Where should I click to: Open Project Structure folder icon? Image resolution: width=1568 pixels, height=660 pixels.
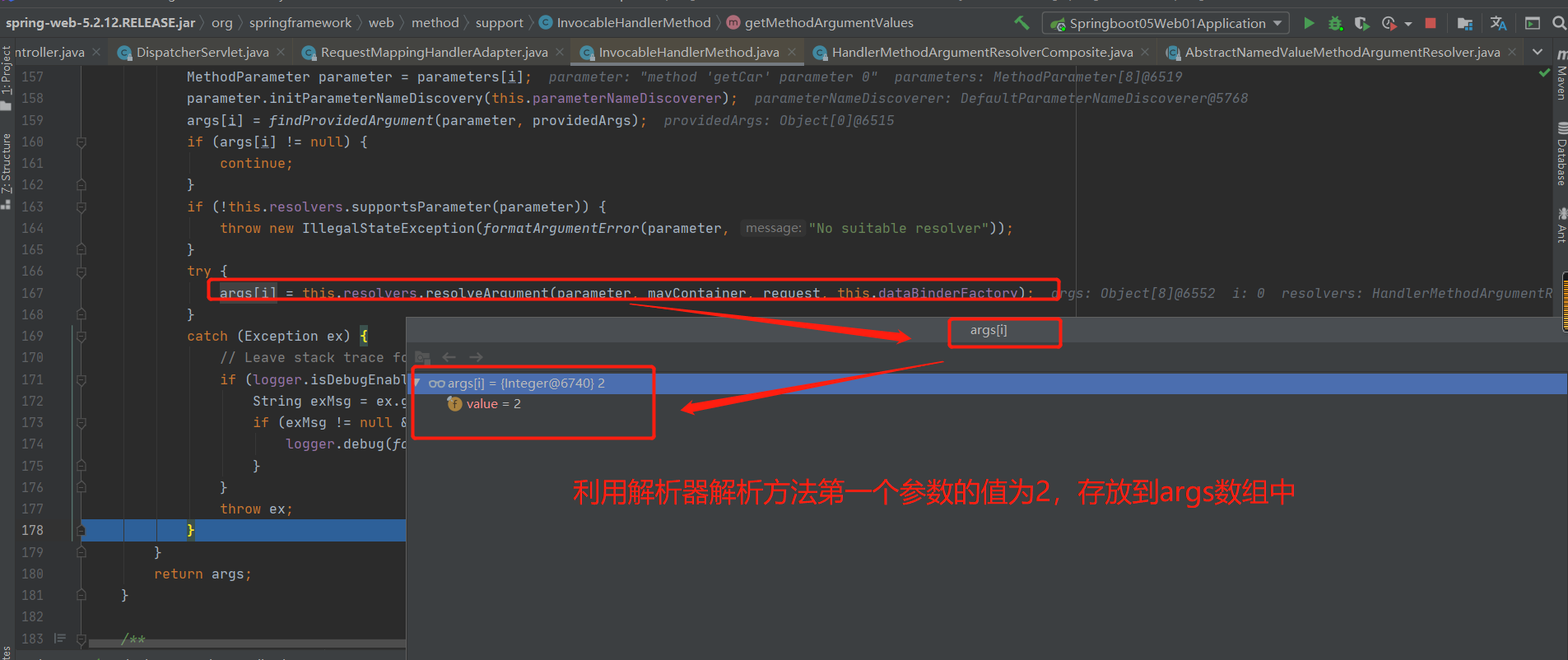tap(1464, 23)
